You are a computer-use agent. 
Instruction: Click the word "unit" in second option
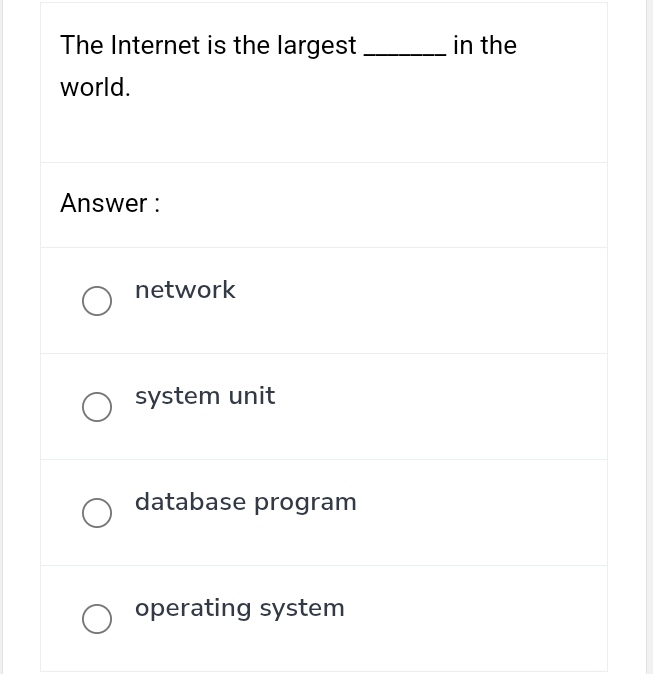(x=252, y=396)
